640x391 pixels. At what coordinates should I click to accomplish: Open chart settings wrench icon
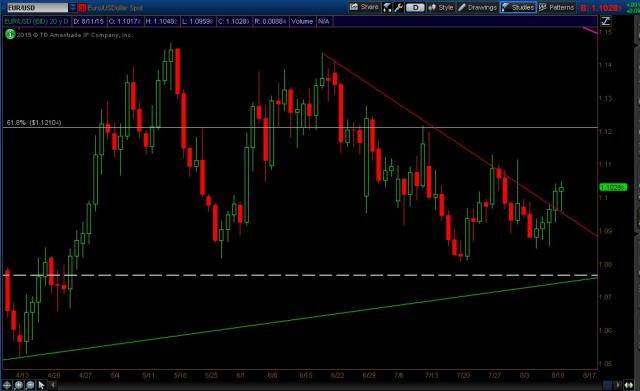pyautogui.click(x=398, y=7)
